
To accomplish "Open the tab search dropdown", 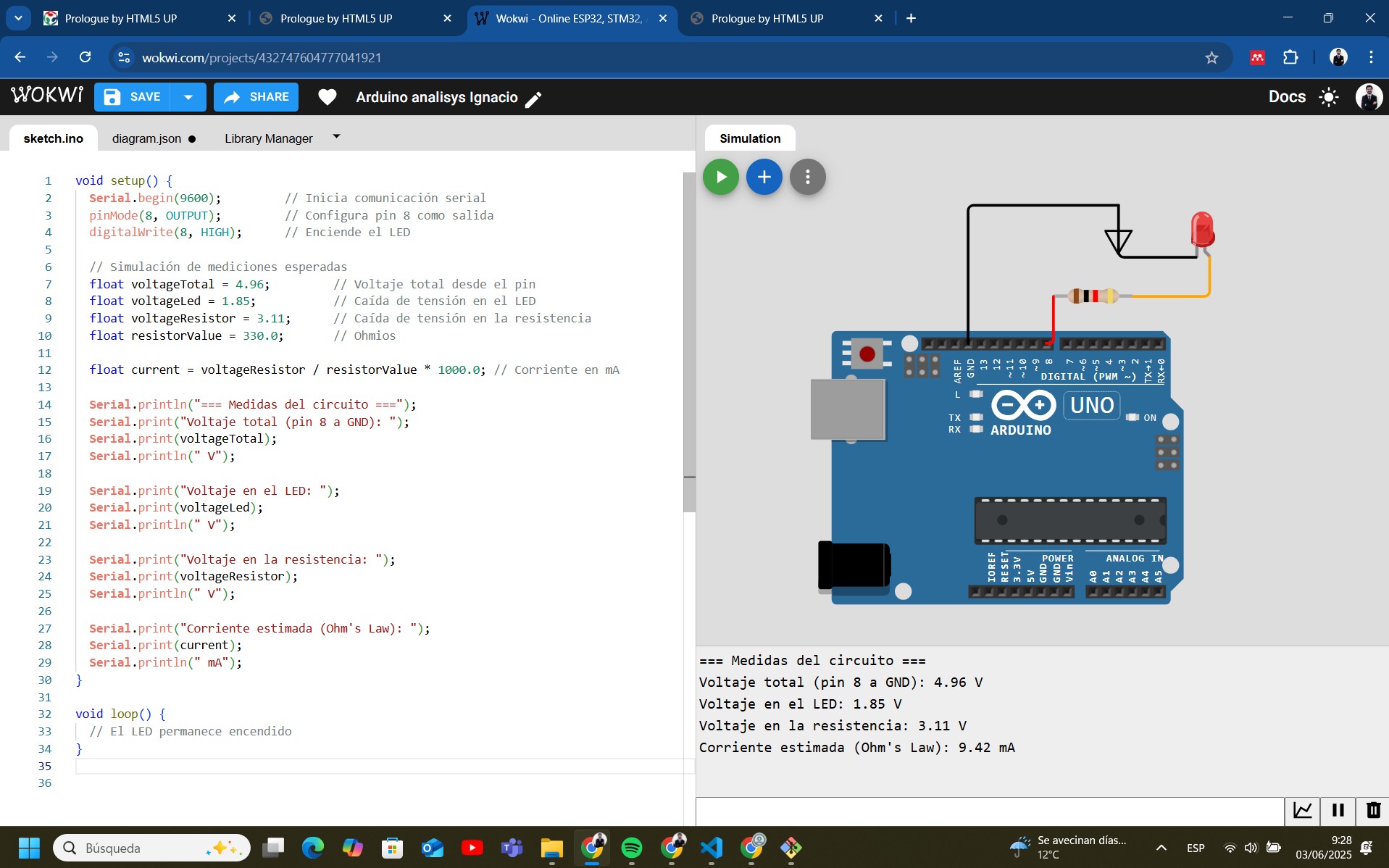I will coord(18,18).
